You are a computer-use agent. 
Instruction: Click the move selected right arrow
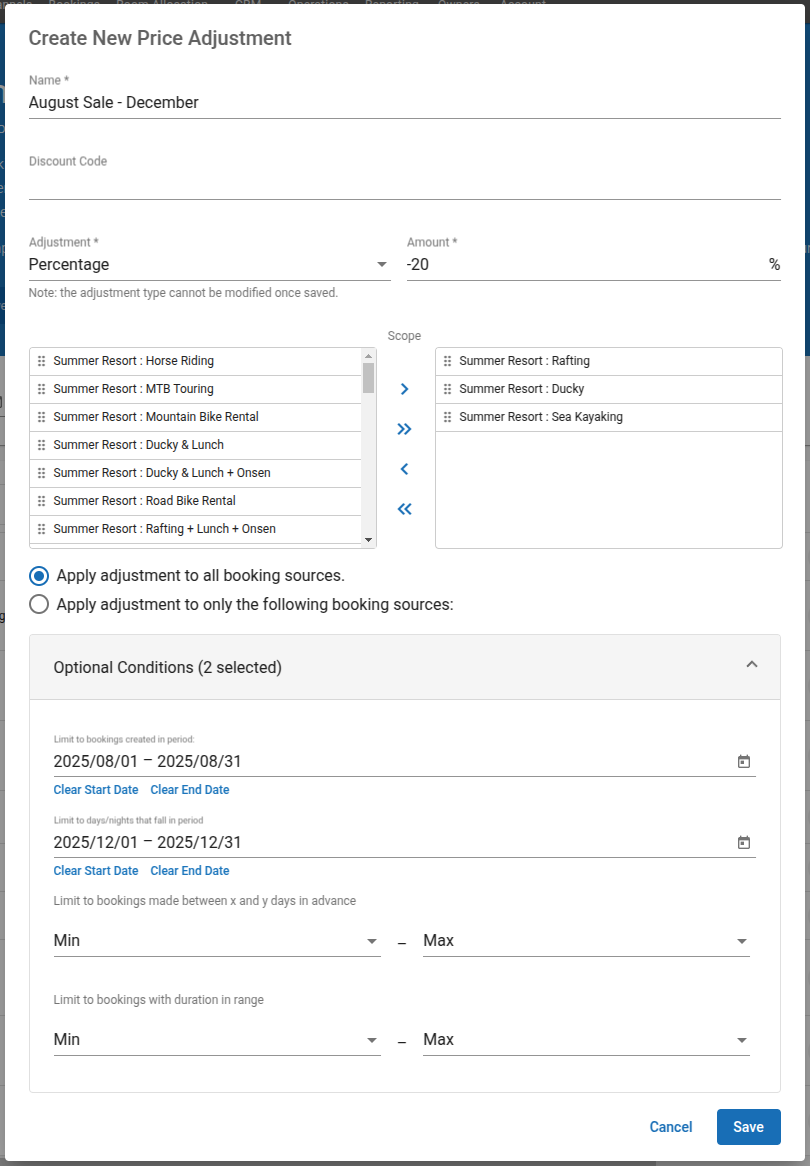click(x=404, y=389)
